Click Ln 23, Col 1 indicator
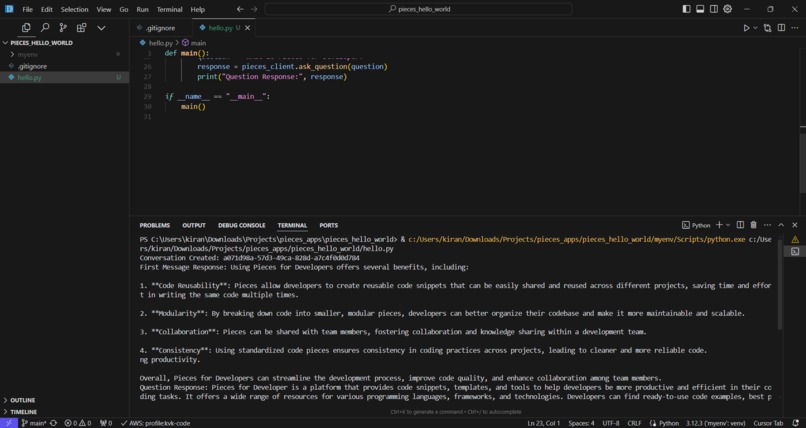 (544, 423)
